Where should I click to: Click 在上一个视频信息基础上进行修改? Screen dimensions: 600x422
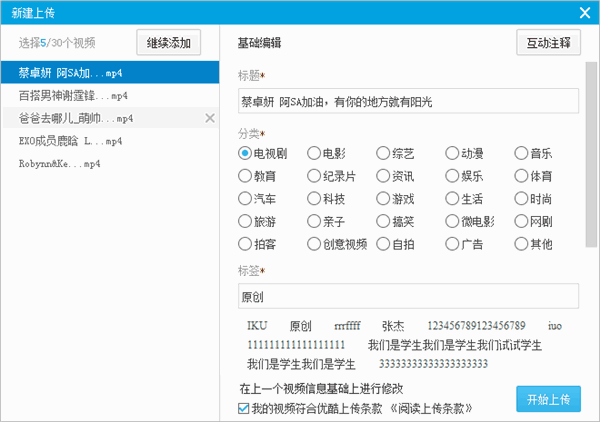pyautogui.click(x=321, y=389)
